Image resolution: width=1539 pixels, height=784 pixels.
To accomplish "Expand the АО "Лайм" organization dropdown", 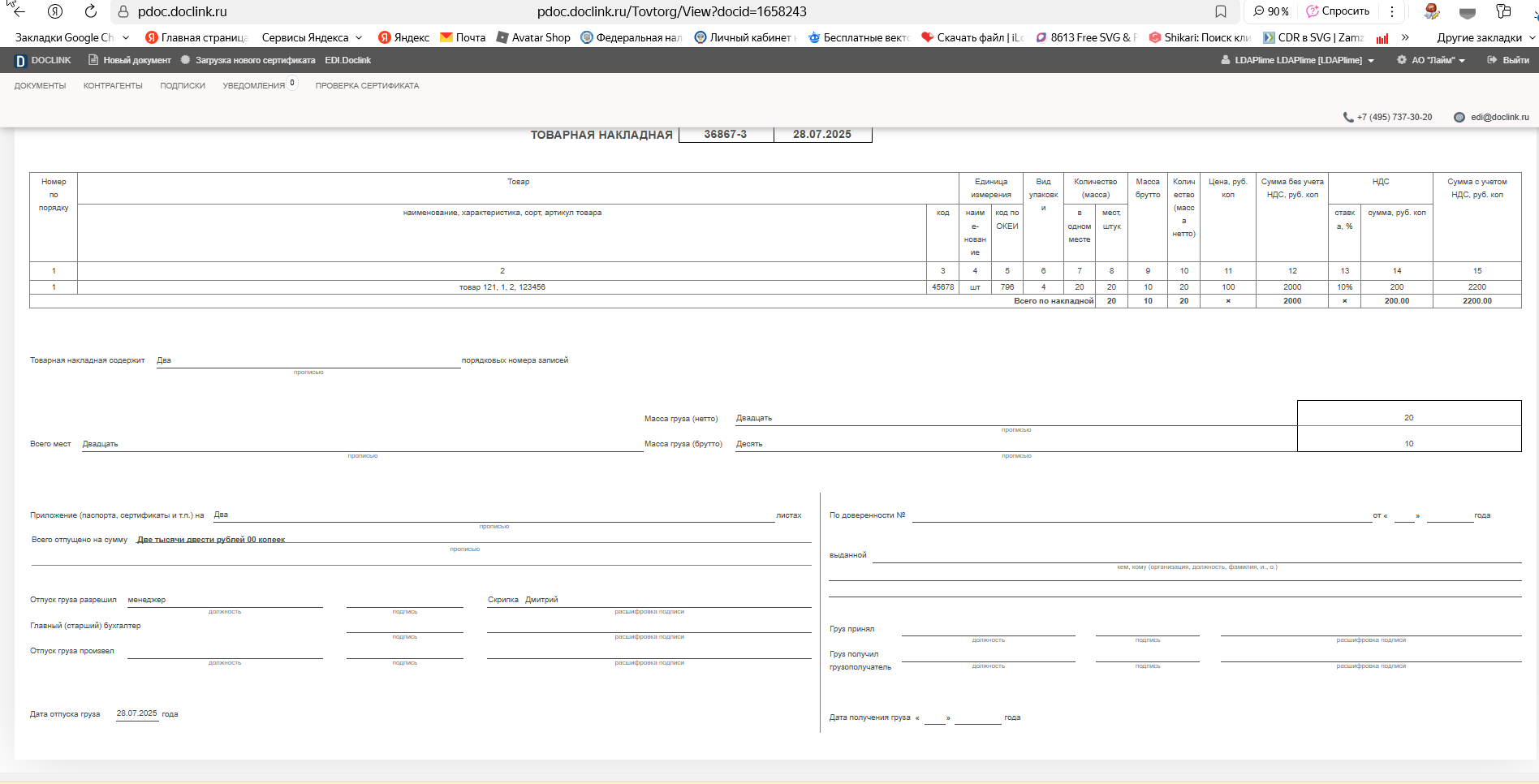I will coord(1431,60).
